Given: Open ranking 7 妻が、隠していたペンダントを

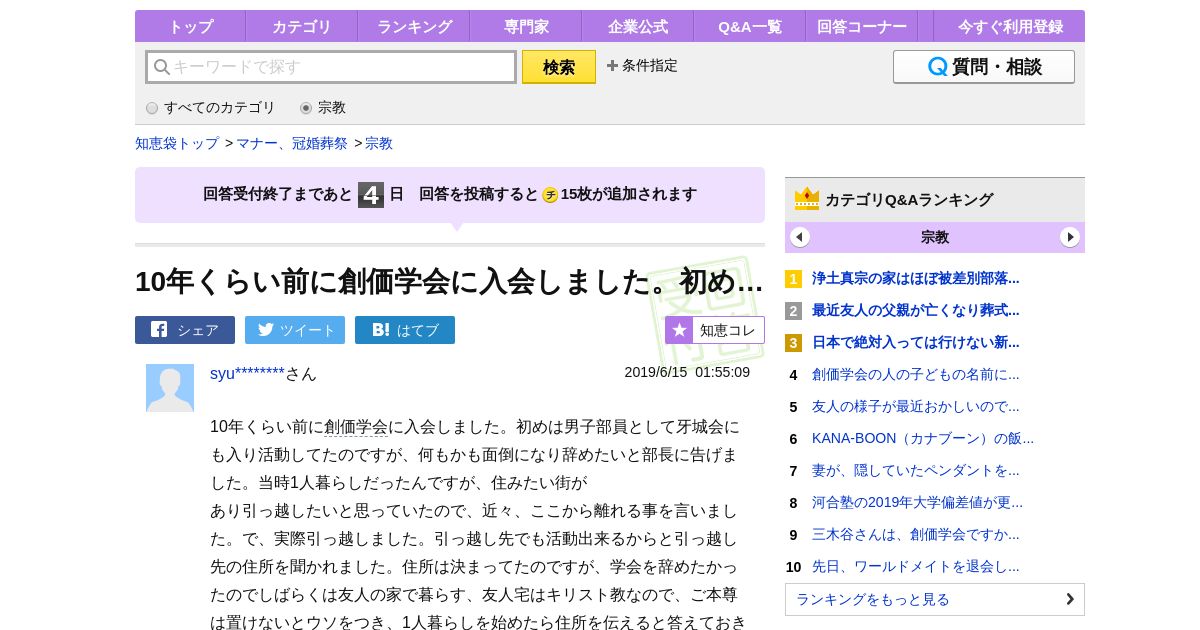Looking at the screenshot, I should tap(915, 470).
